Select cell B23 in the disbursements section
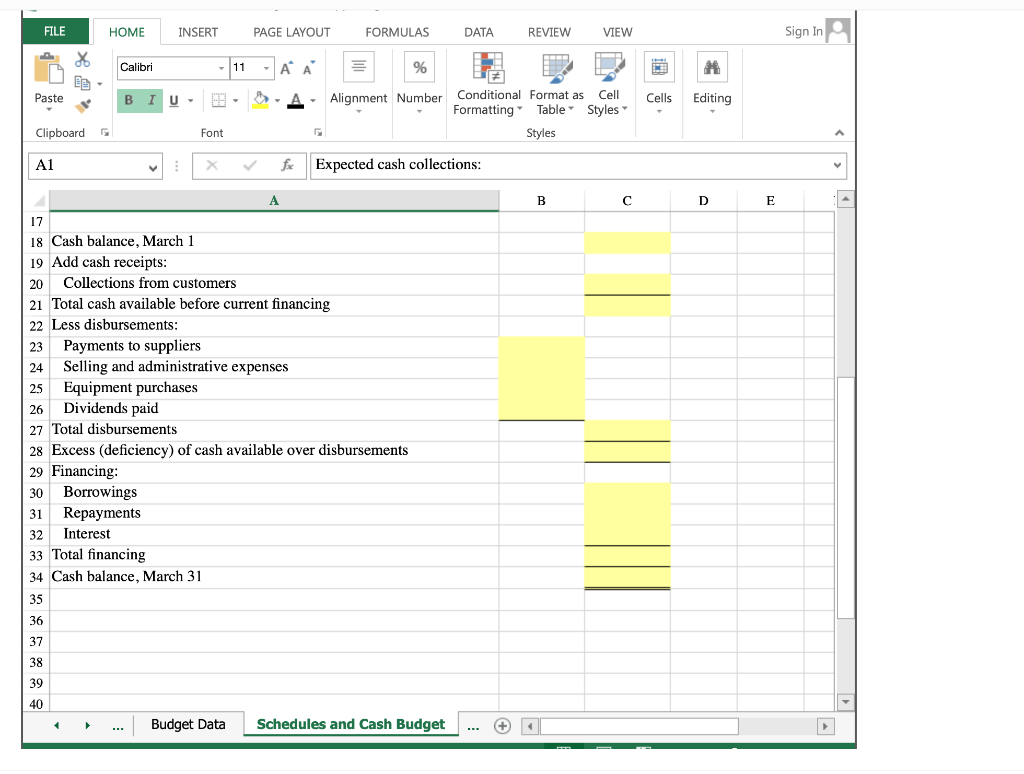The image size is (1024, 774). (x=541, y=345)
